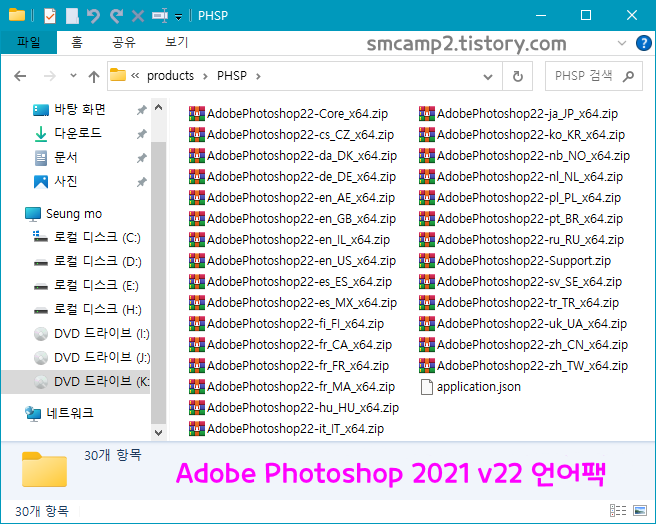Click the Rename icon in title bar
The image size is (656, 524).
(x=160, y=16)
